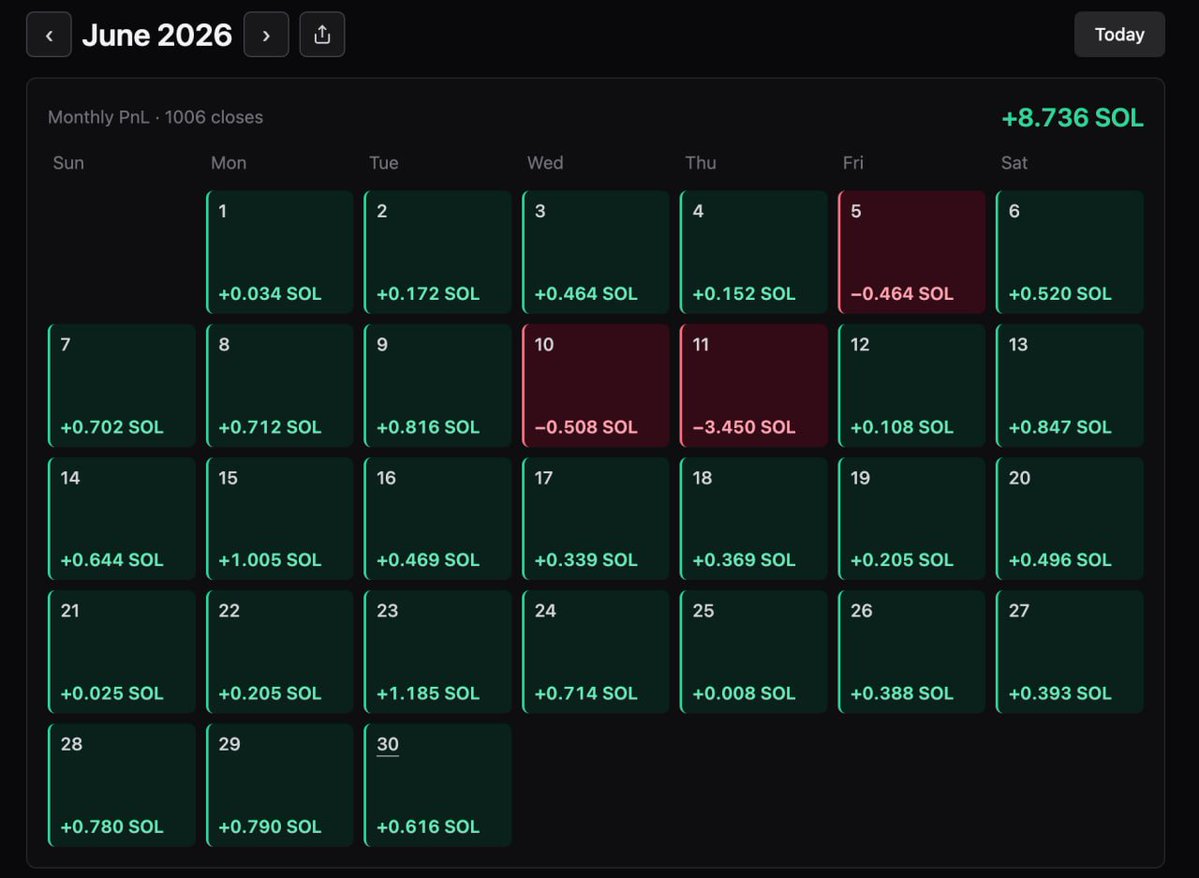Open day 16 with +0.469 SOL

(x=438, y=519)
